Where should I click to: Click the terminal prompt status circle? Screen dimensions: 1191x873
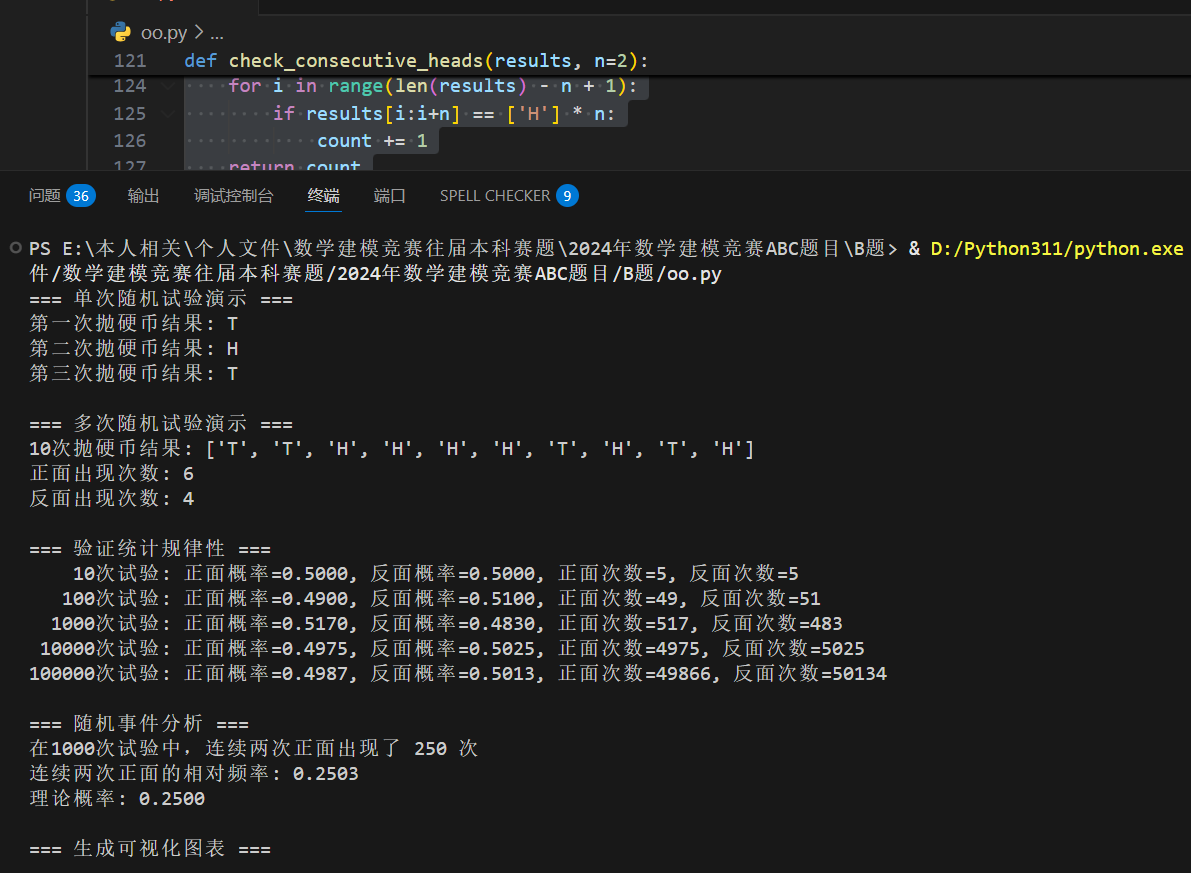[15, 248]
